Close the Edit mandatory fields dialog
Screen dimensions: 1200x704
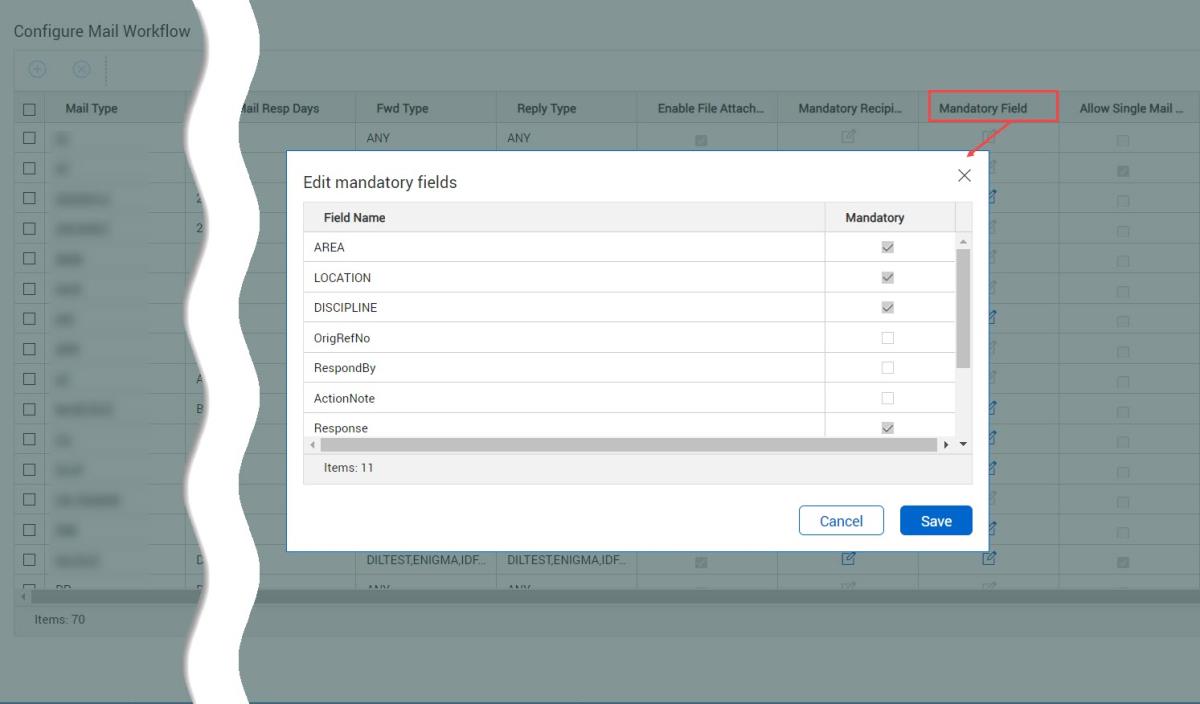coord(964,176)
